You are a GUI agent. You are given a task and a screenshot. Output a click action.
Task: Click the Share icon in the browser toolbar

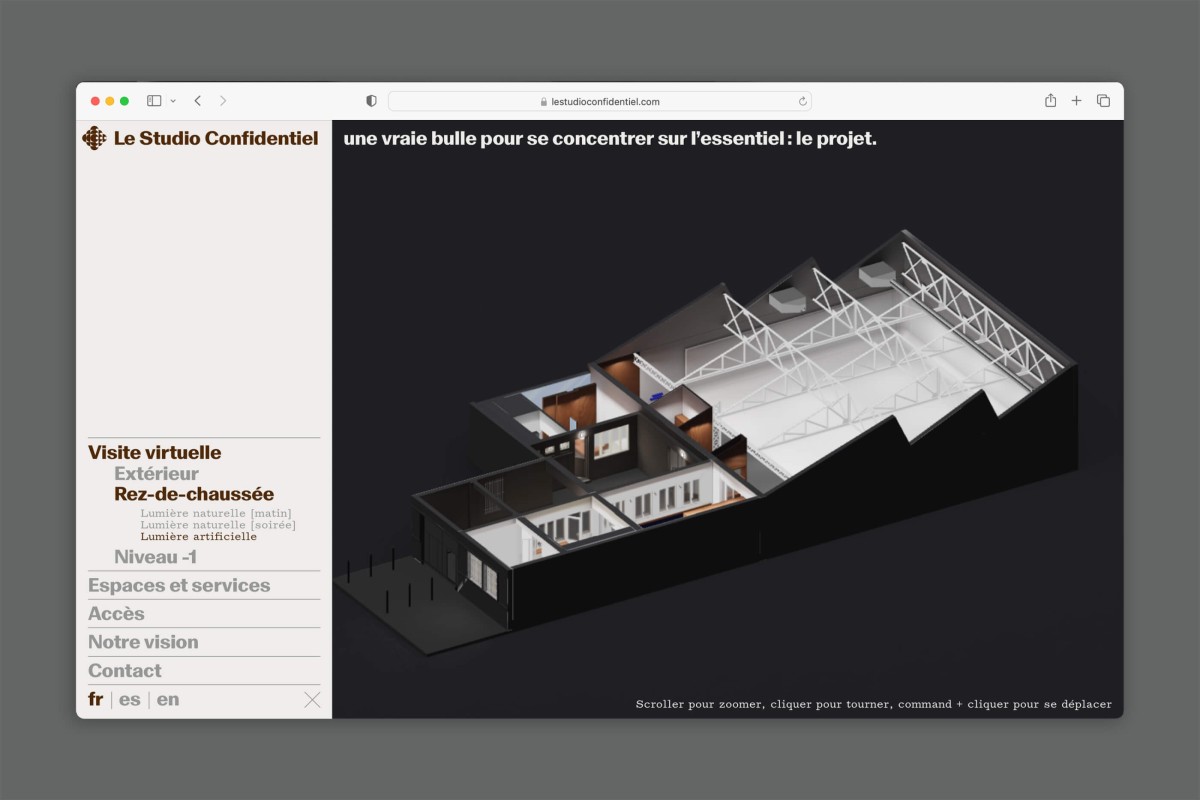(x=1049, y=100)
